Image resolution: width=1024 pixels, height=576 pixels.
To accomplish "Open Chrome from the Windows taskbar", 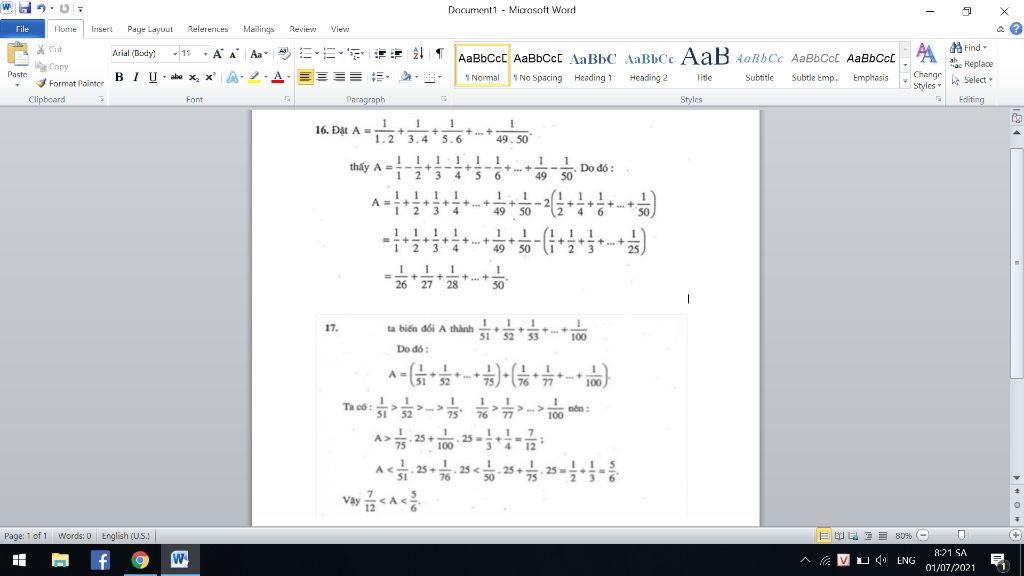I will [x=140, y=560].
